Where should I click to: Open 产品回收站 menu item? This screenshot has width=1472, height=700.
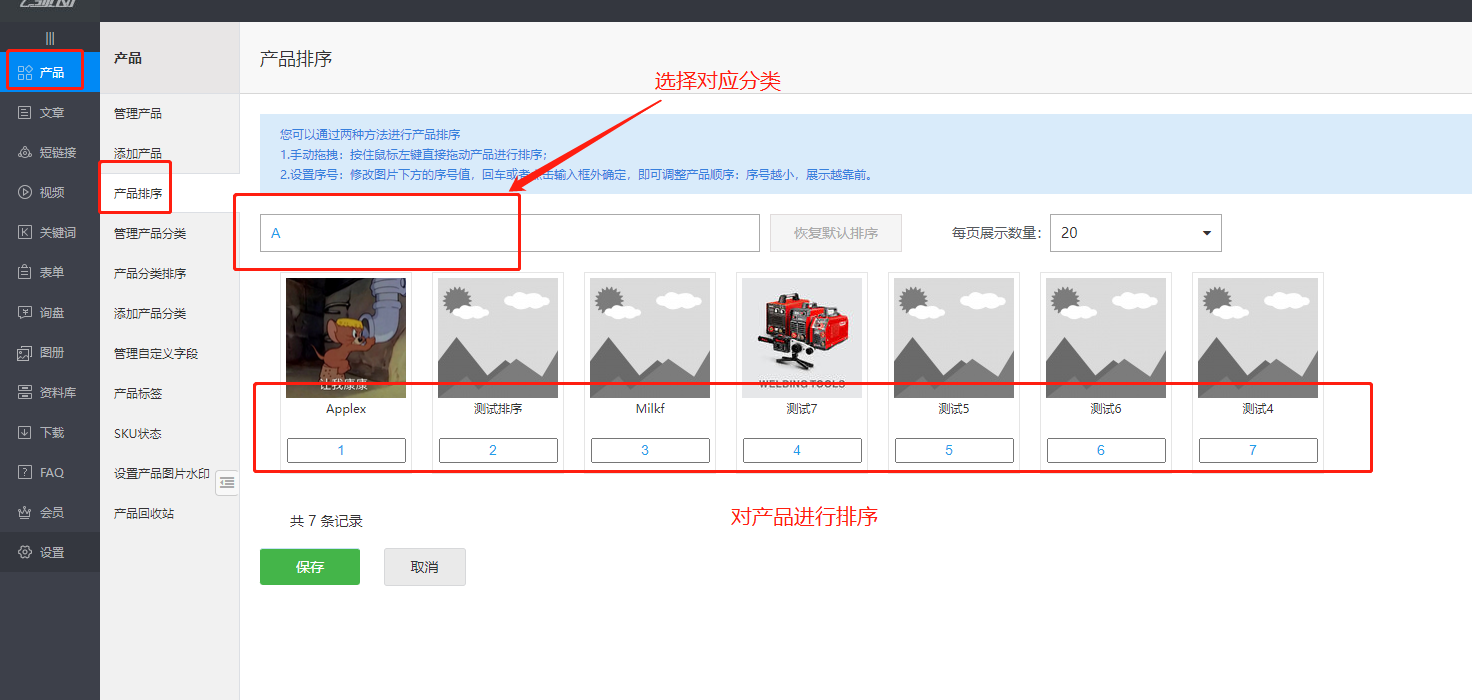pos(144,513)
